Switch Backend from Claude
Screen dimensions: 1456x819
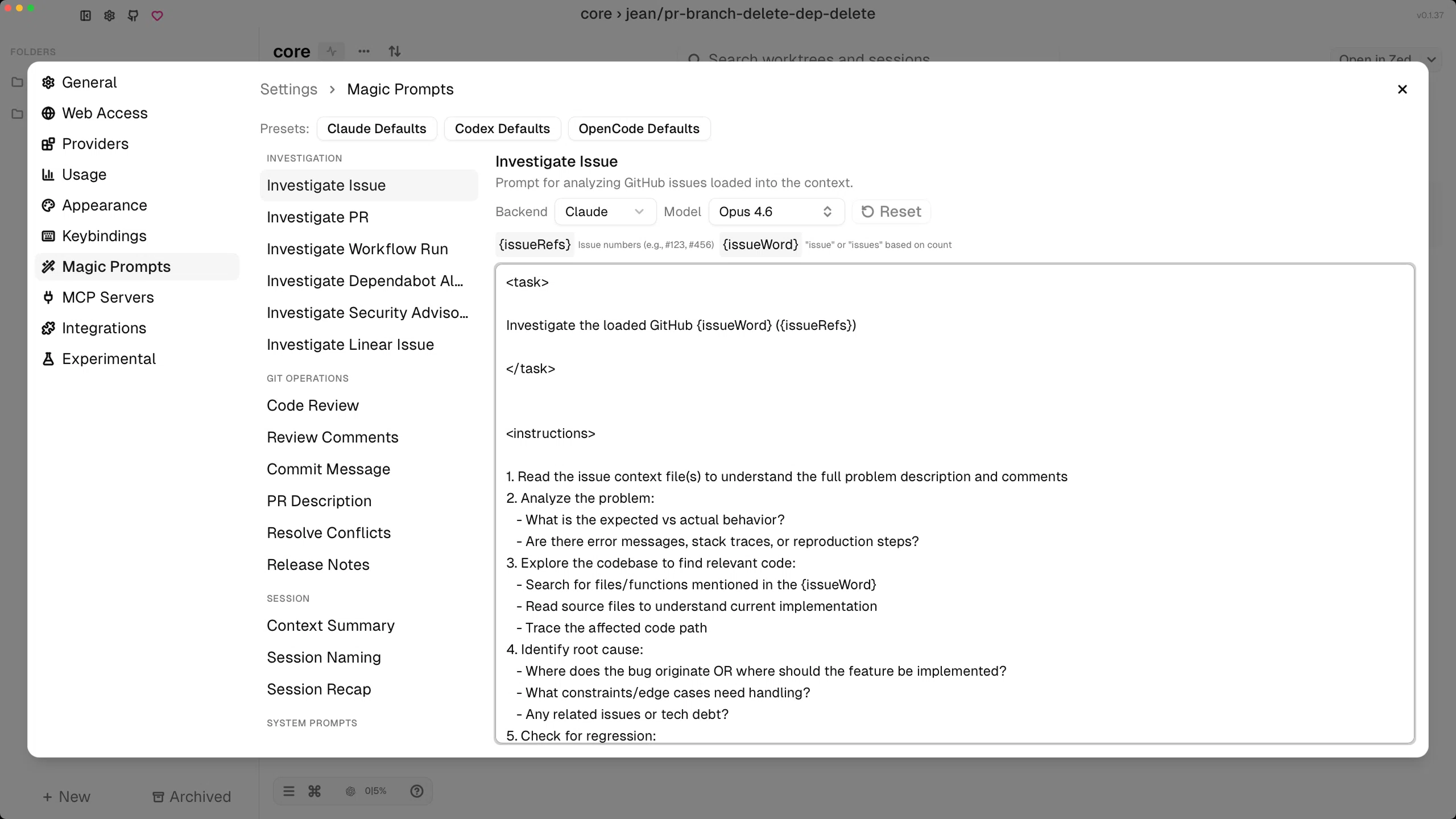(x=605, y=211)
